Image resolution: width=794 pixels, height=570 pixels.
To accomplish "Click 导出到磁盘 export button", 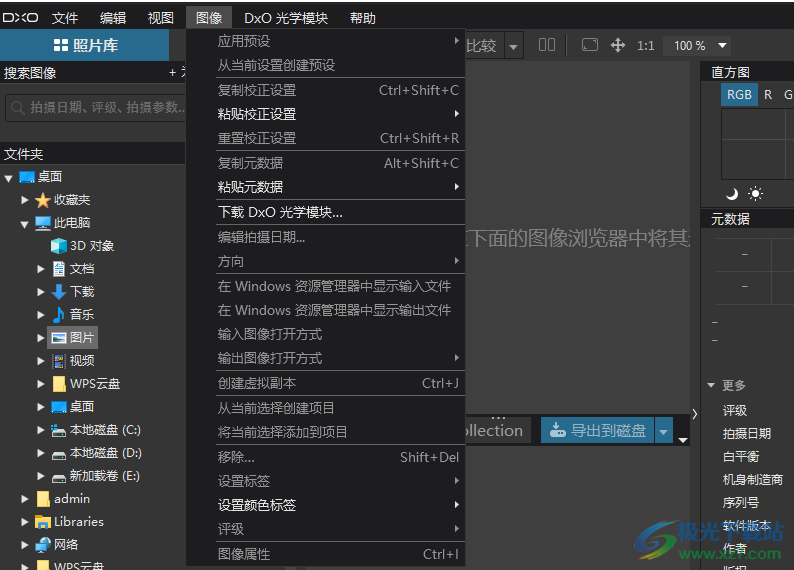I will click(x=598, y=431).
